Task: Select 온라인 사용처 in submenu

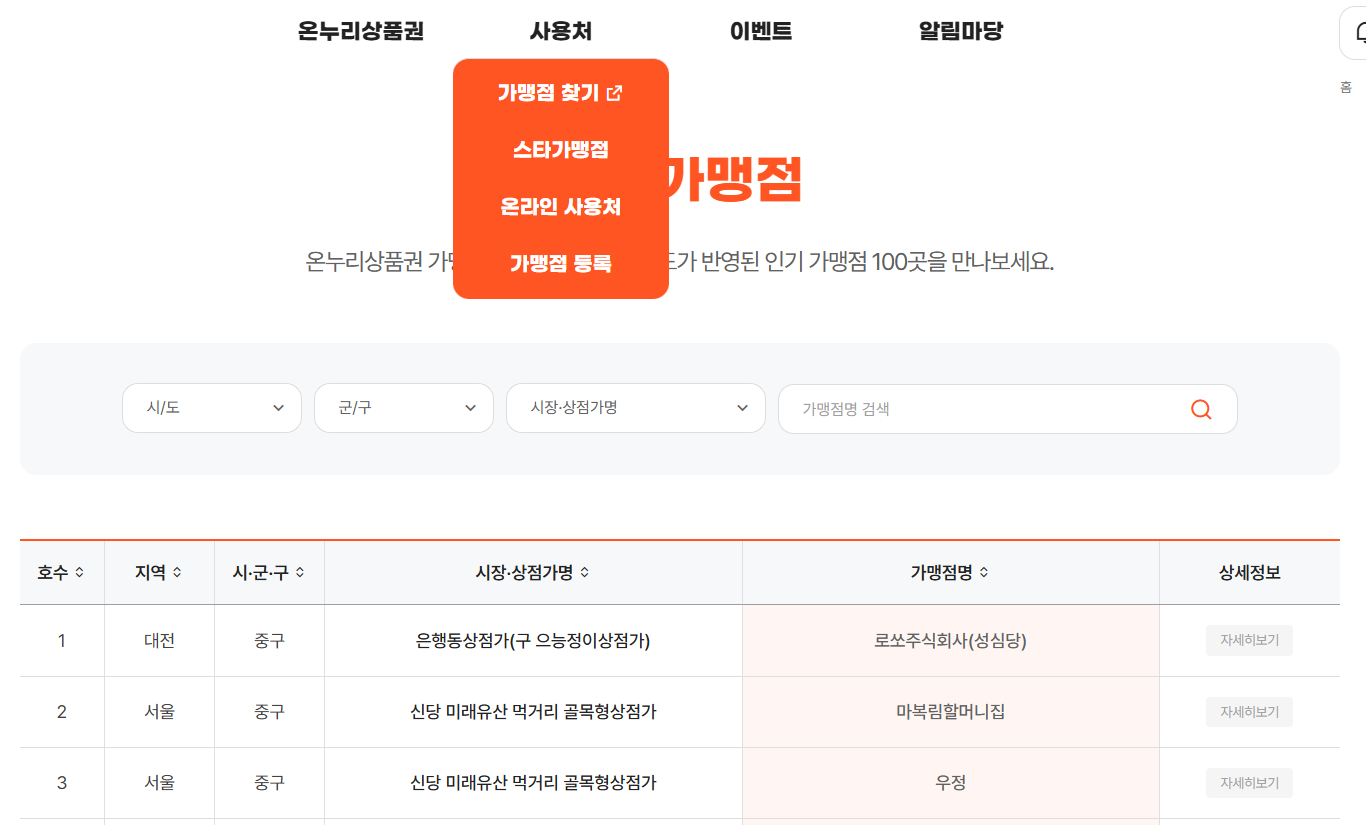Action: coord(561,207)
